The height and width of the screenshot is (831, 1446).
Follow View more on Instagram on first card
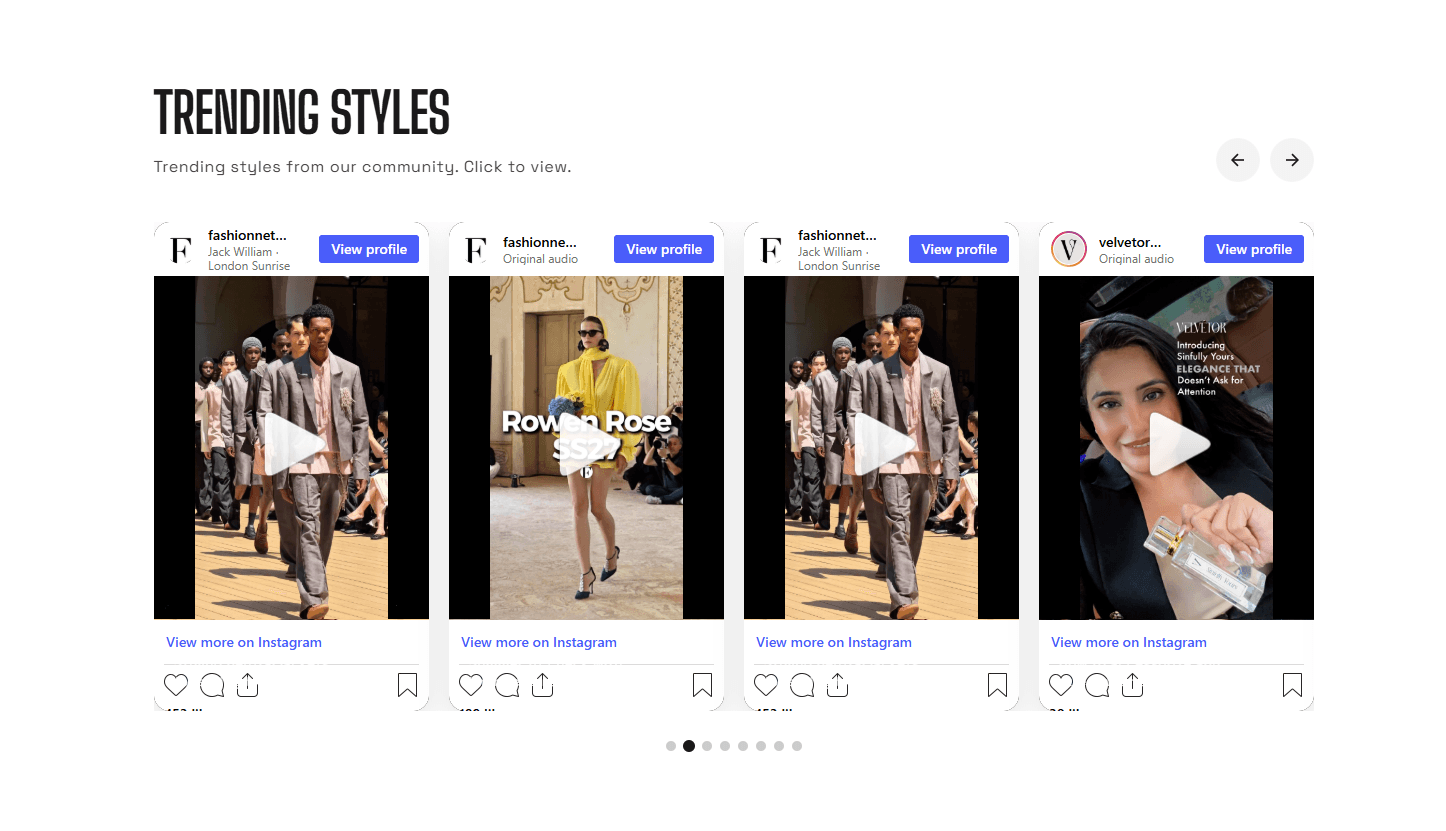(x=244, y=642)
